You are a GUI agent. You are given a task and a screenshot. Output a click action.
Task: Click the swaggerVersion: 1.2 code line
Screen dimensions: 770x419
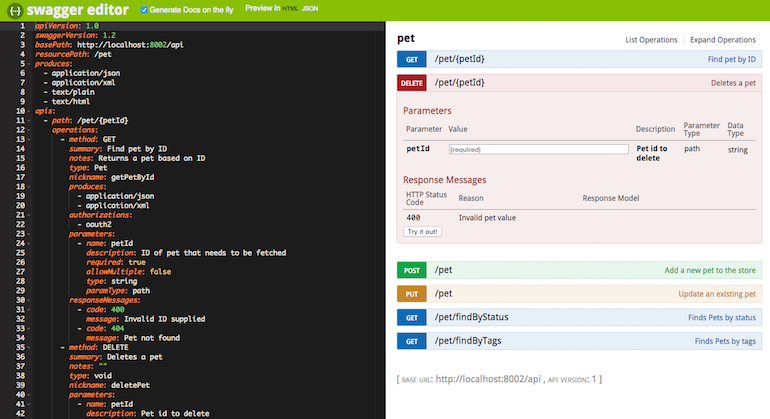point(75,35)
